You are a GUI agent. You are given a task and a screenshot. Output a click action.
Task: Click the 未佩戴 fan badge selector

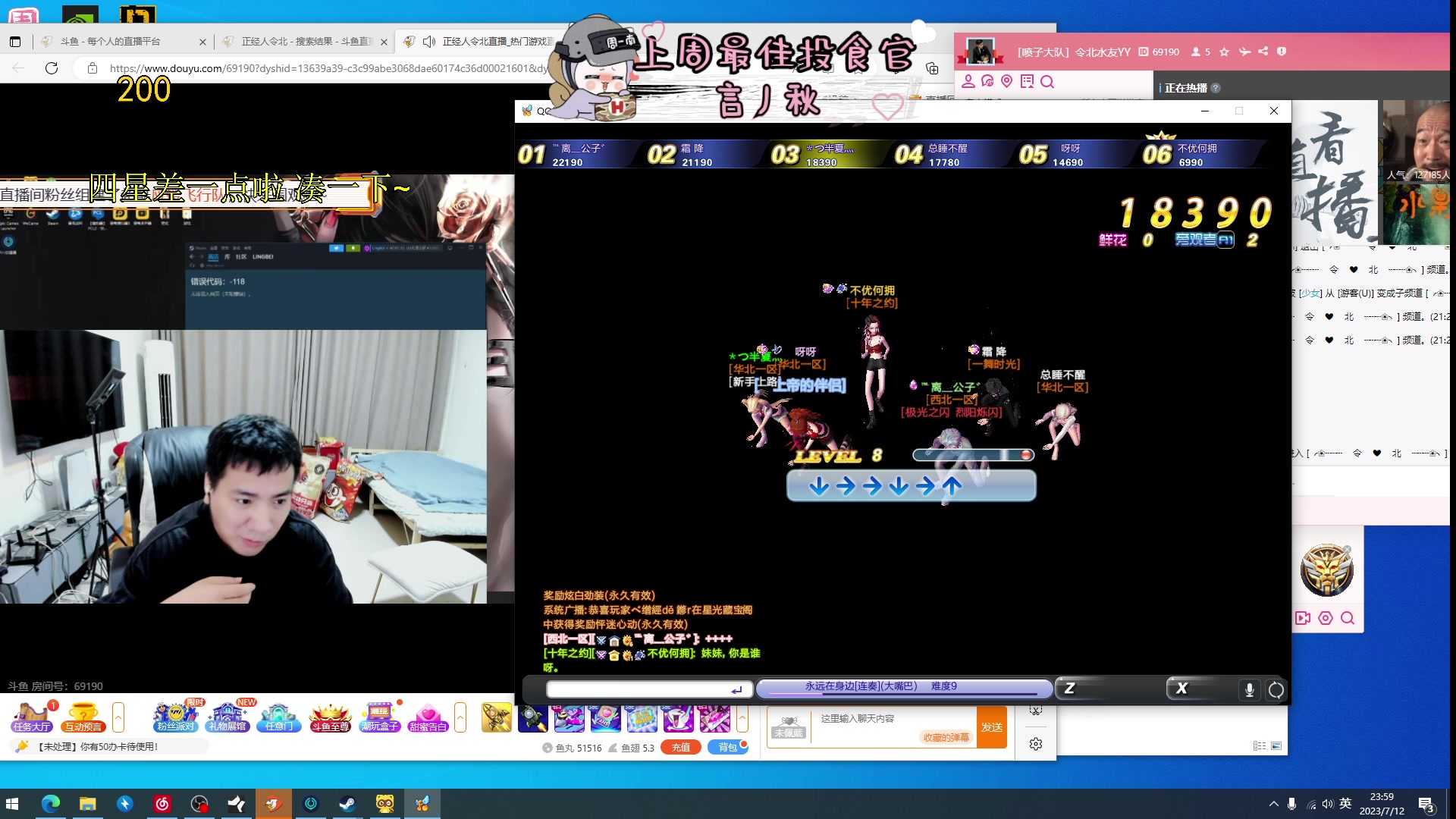point(789,727)
